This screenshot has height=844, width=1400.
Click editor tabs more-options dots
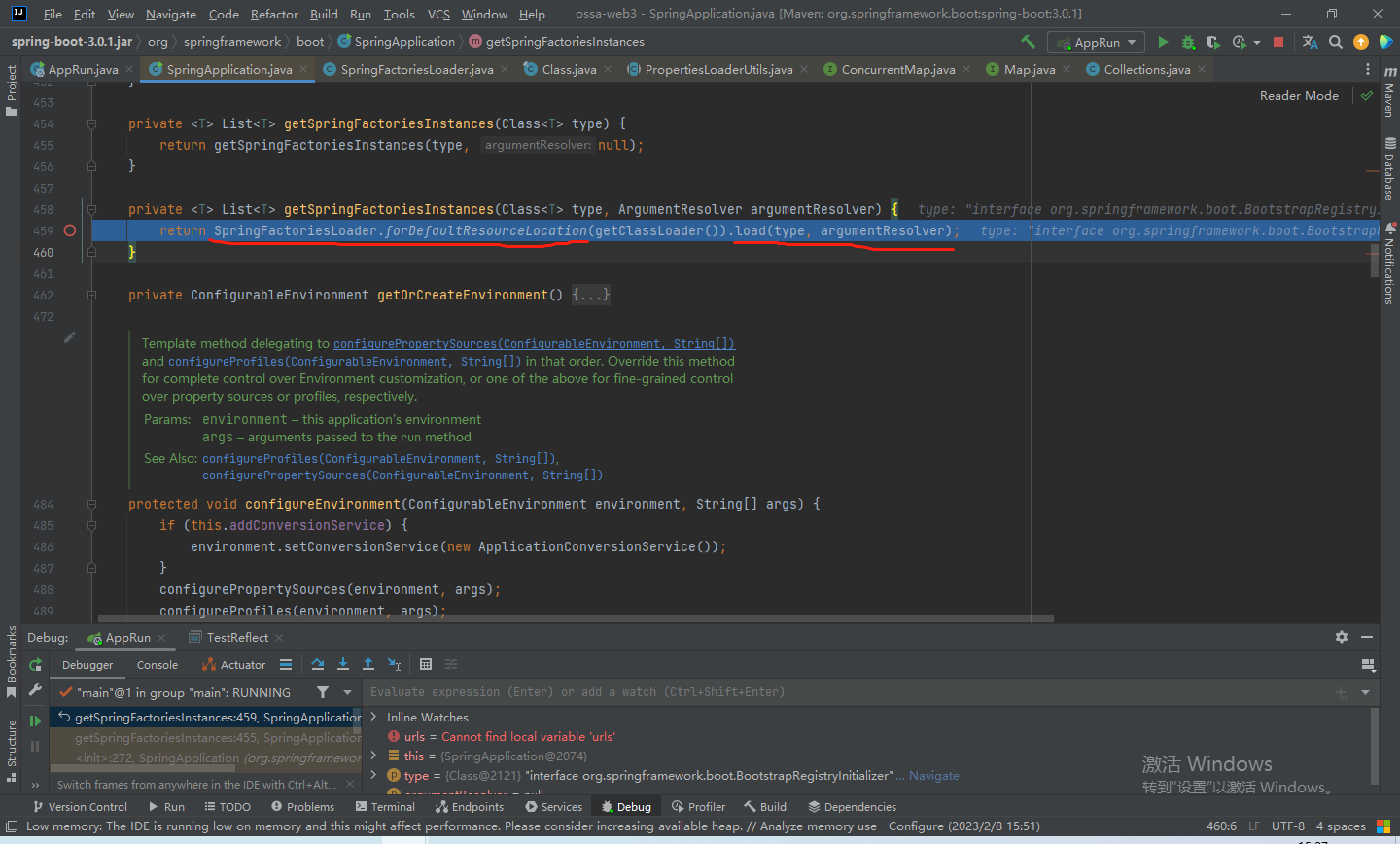click(x=1368, y=69)
